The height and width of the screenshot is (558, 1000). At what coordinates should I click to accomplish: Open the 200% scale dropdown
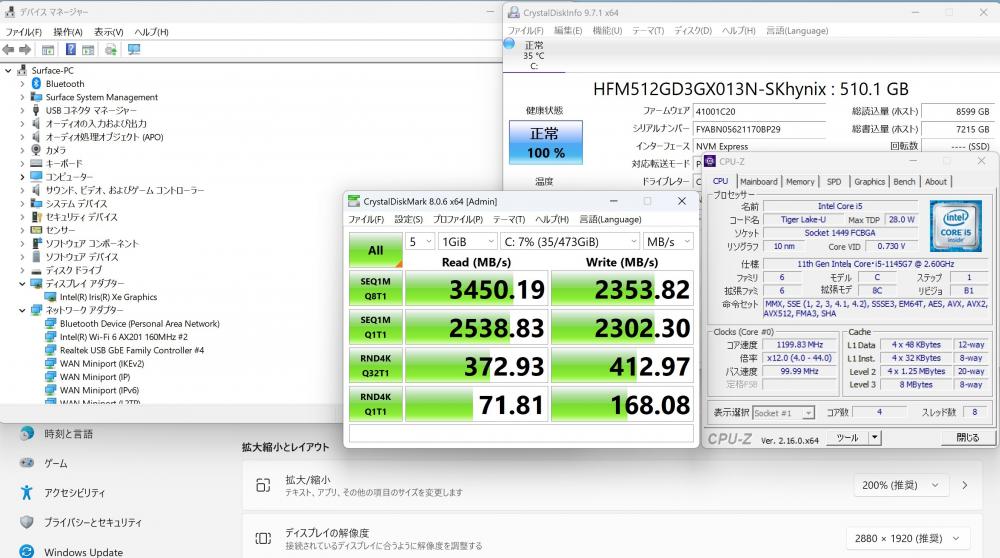pos(914,485)
